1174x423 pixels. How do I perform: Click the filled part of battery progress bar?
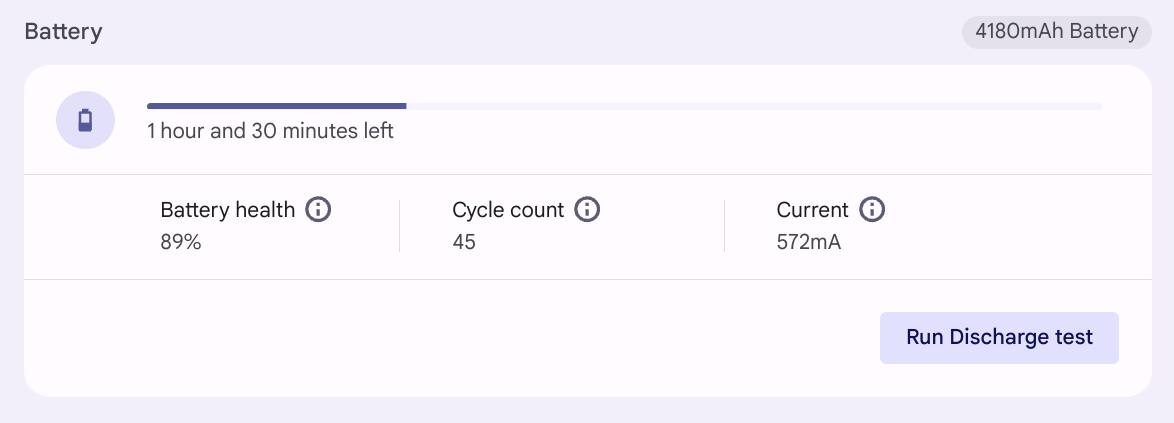tap(276, 105)
